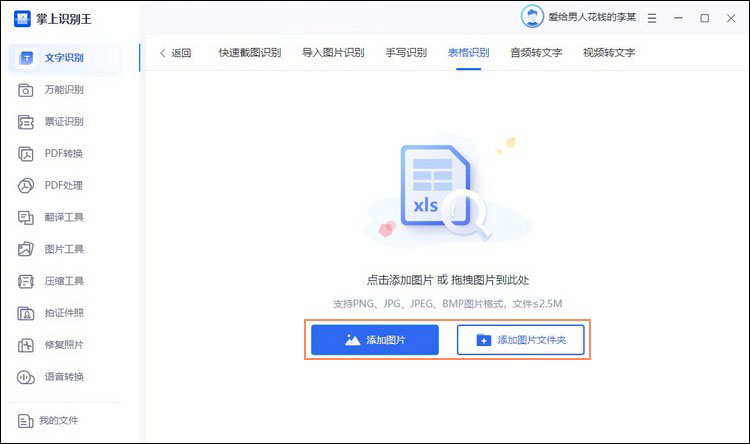The image size is (750, 444).
Task: Select PDF处理 label in sidebar
Action: coord(64,186)
